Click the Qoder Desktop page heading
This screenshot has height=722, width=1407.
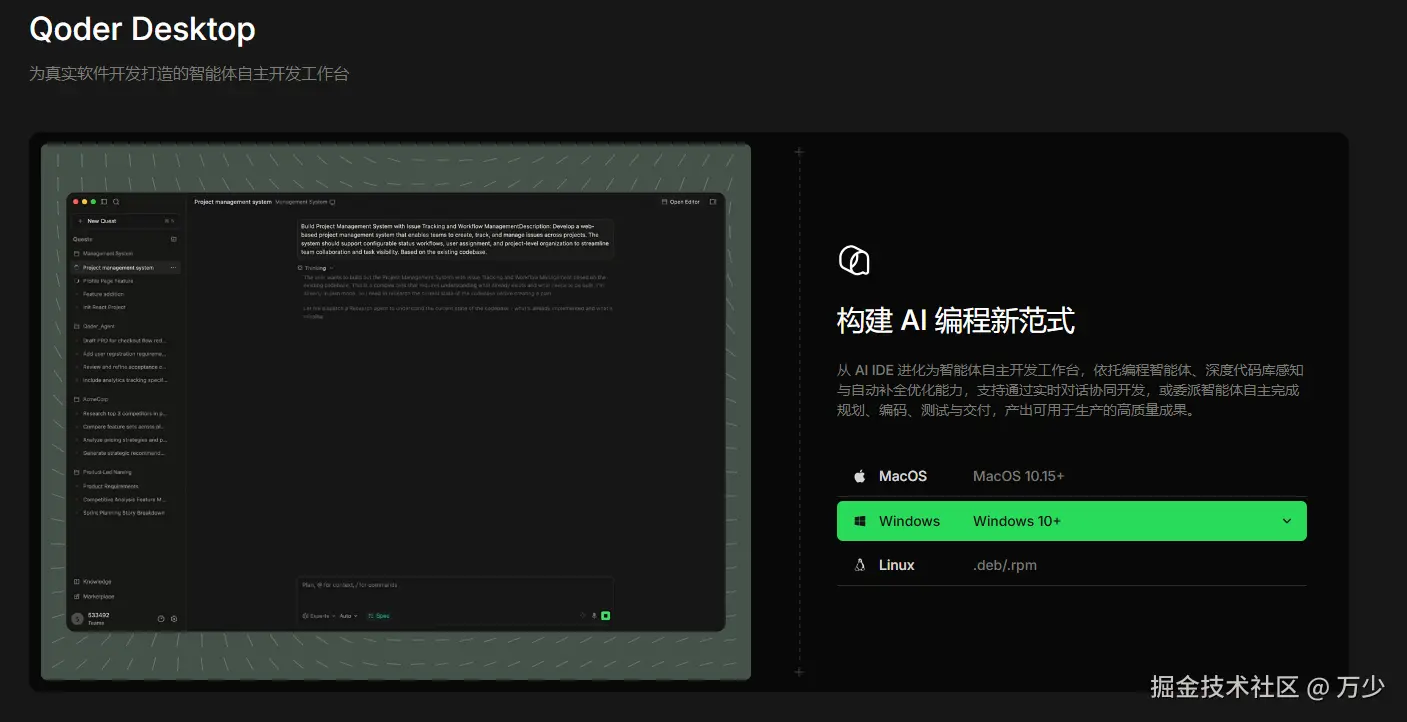(142, 29)
